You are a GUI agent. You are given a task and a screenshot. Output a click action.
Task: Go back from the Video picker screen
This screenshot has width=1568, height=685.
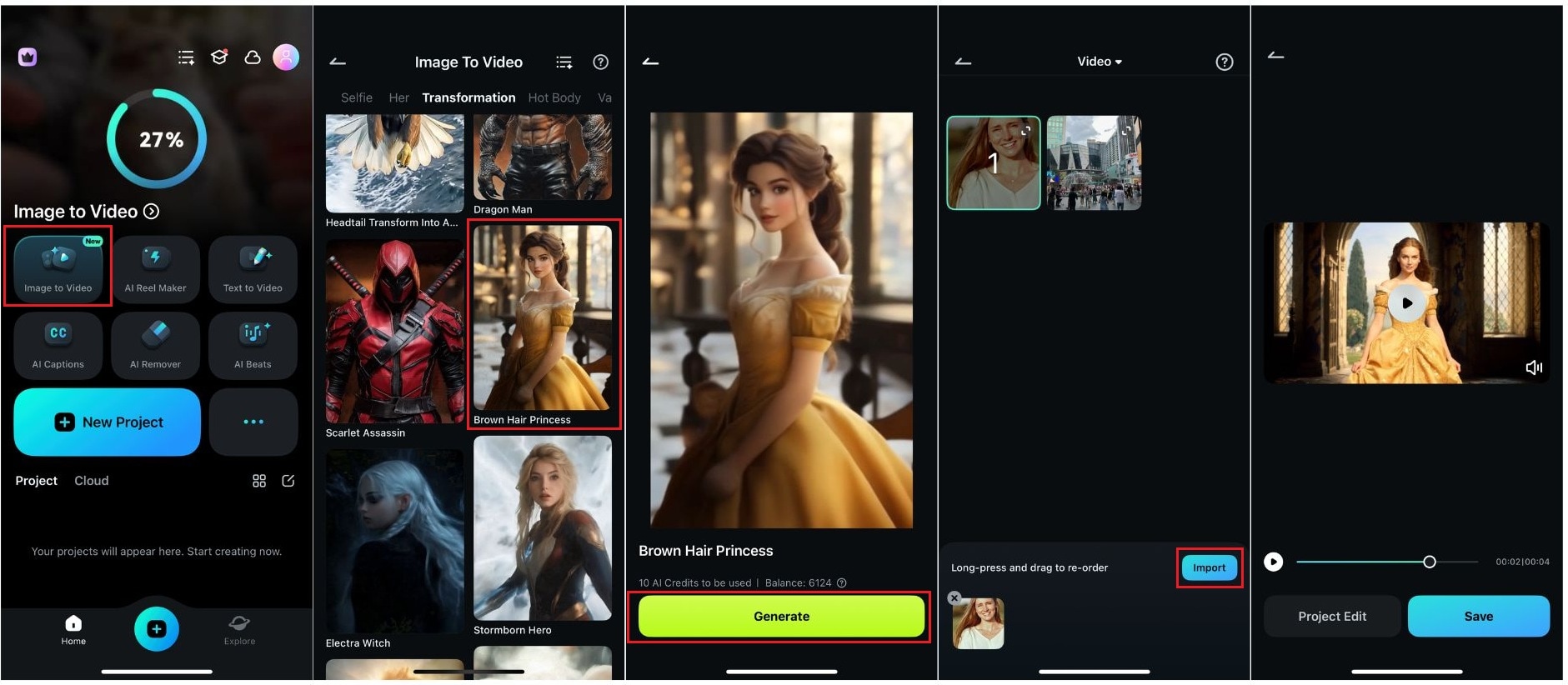[964, 62]
